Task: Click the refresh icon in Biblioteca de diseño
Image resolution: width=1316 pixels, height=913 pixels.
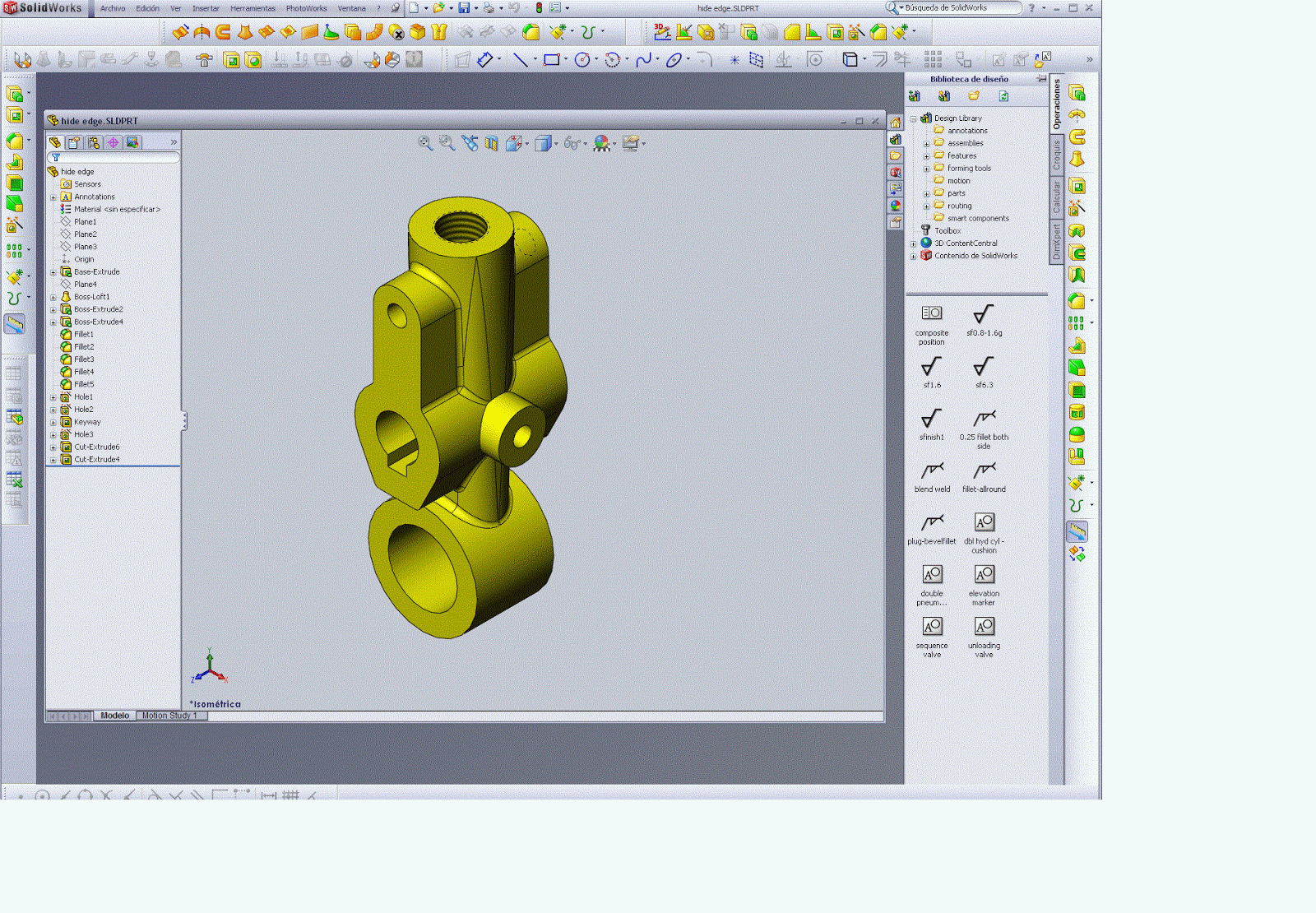Action: pyautogui.click(x=1003, y=96)
